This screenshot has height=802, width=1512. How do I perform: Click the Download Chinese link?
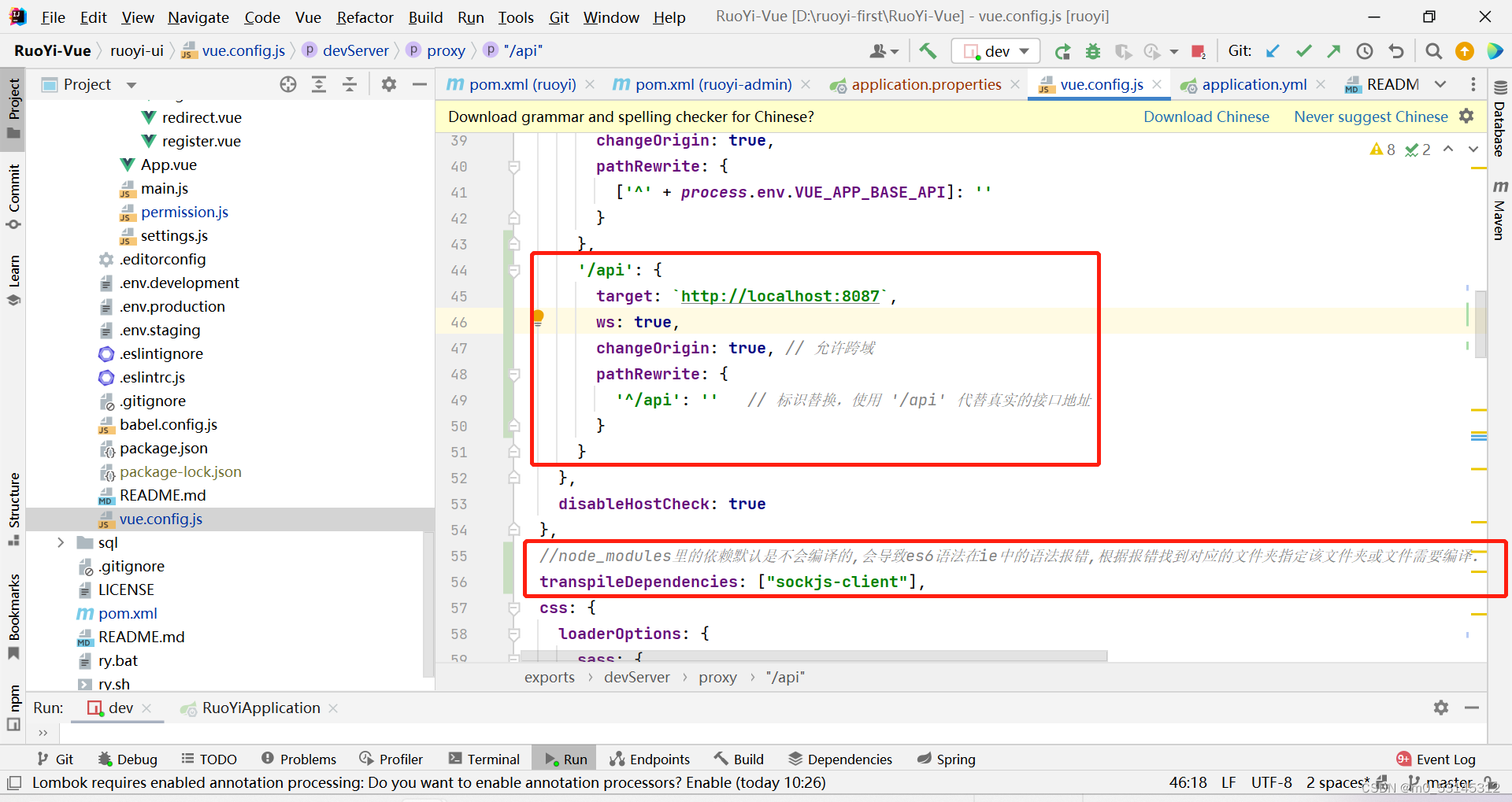point(1206,116)
